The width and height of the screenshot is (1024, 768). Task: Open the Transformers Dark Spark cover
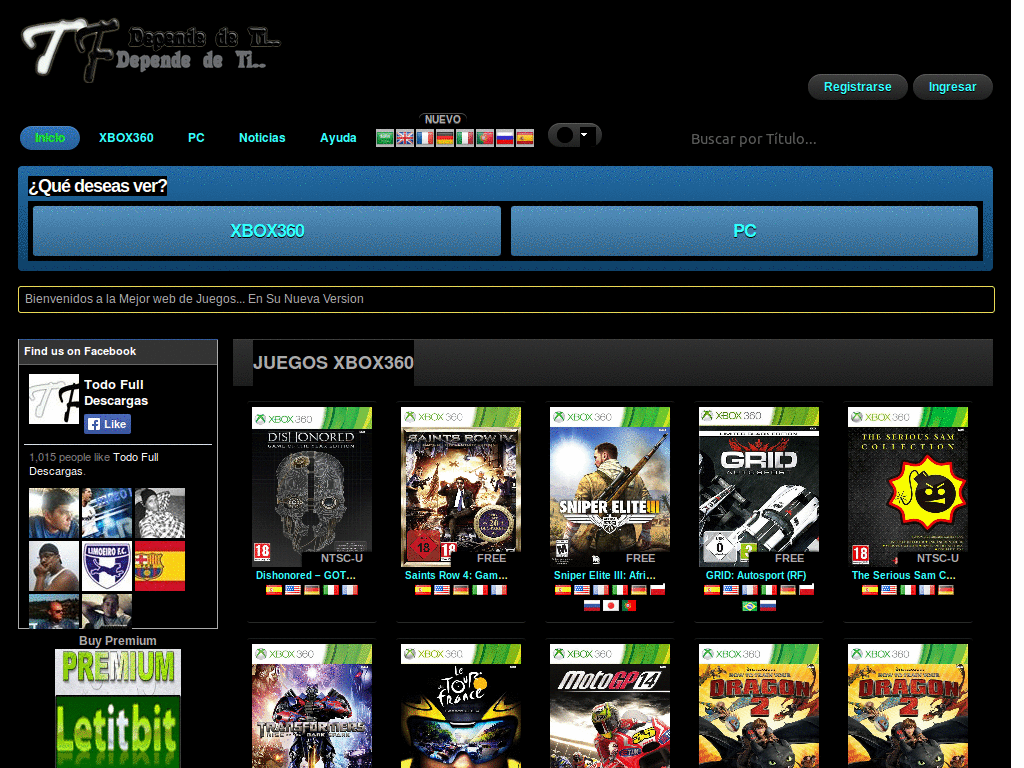tap(312, 706)
